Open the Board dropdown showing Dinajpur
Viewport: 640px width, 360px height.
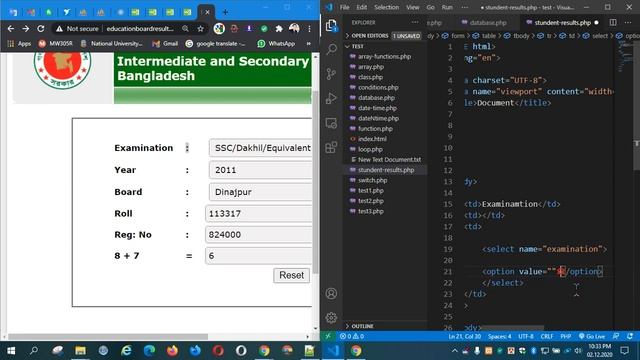(260, 192)
